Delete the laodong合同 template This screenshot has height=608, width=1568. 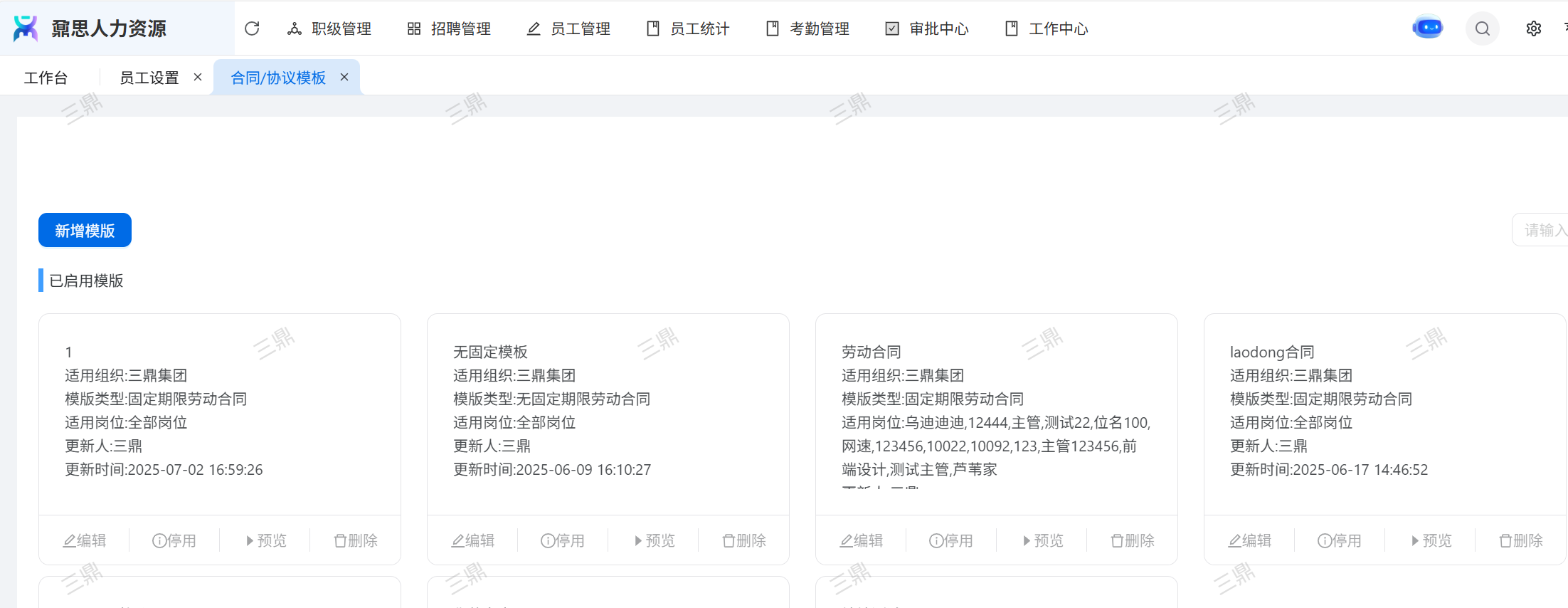1520,540
